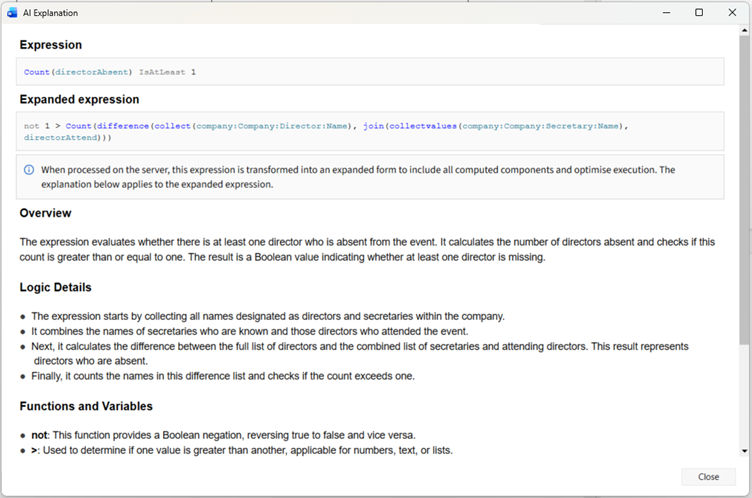Screen dimensions: 752x498
Task: Click the vertical scrollbar thumb
Action: 744,190
